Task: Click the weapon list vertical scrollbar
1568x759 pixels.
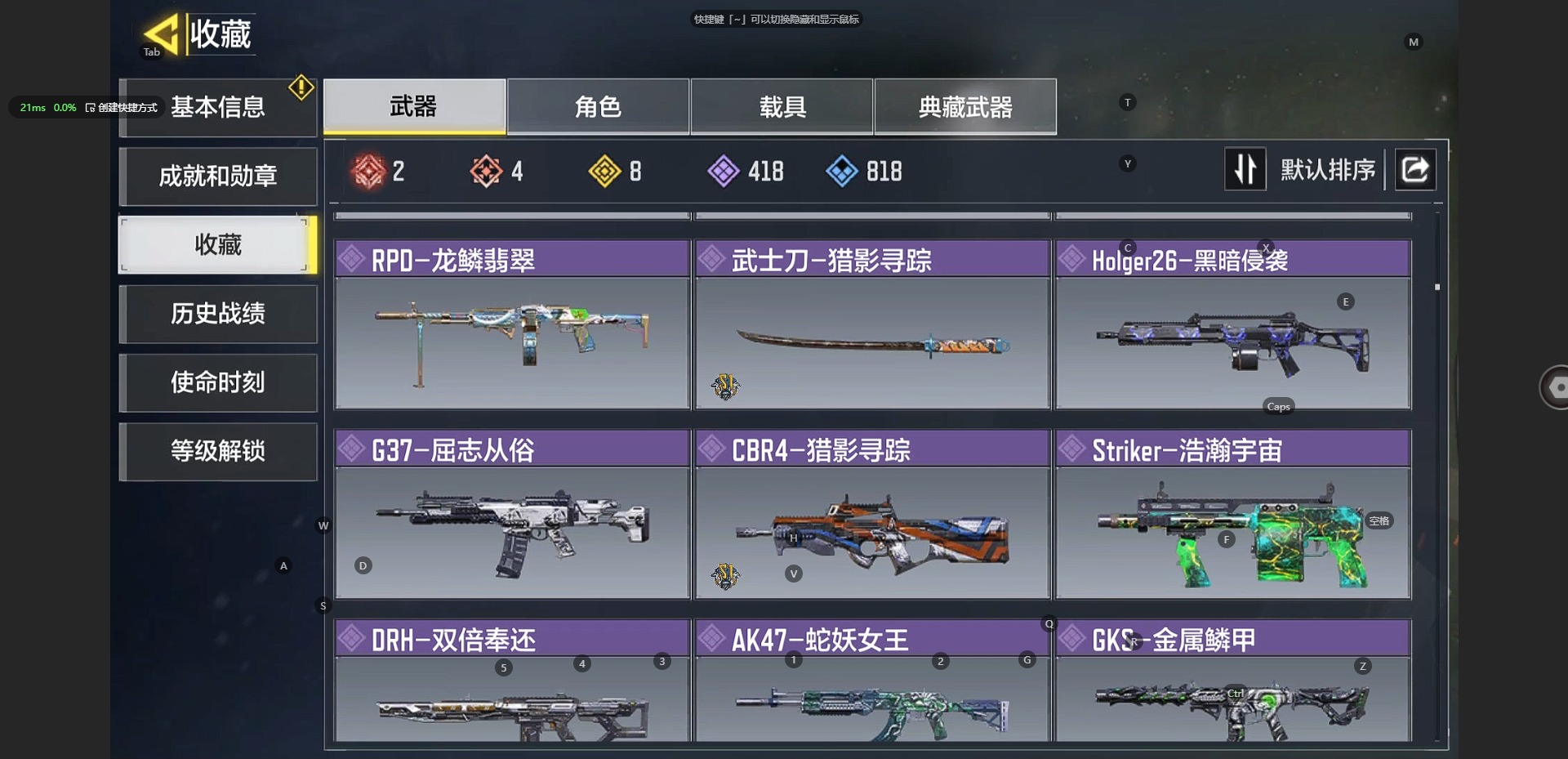Action: (x=1437, y=474)
